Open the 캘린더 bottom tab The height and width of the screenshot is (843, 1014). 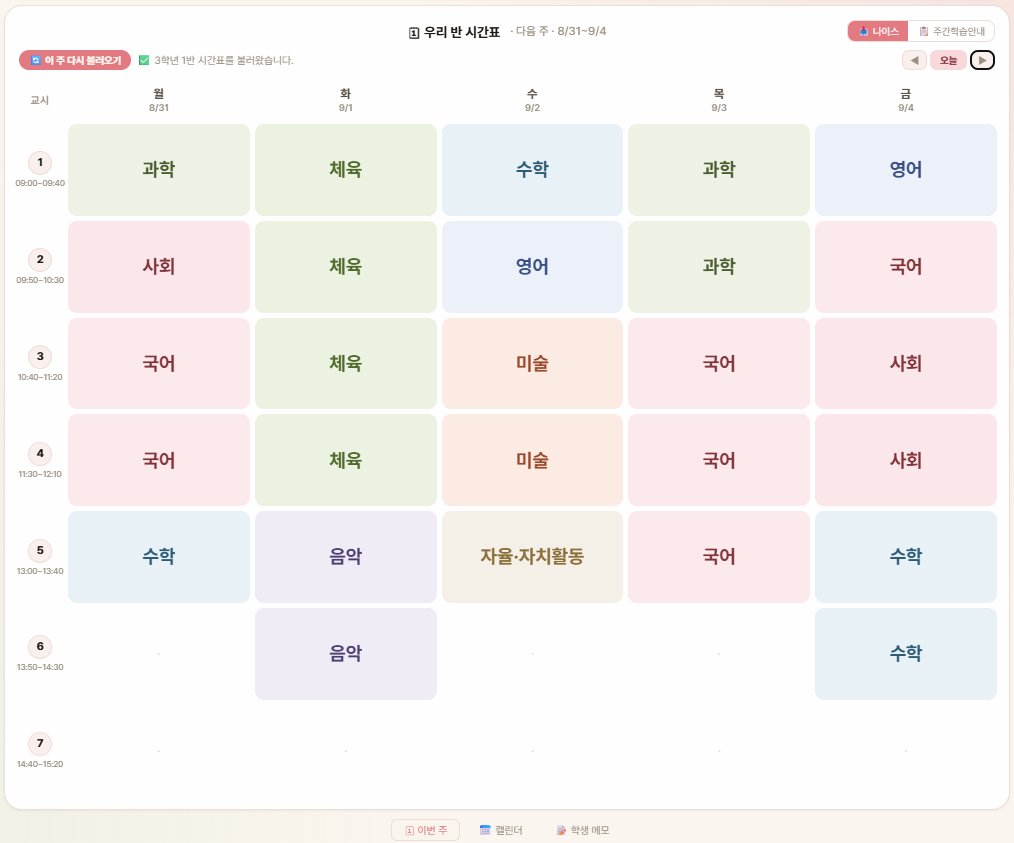click(501, 830)
